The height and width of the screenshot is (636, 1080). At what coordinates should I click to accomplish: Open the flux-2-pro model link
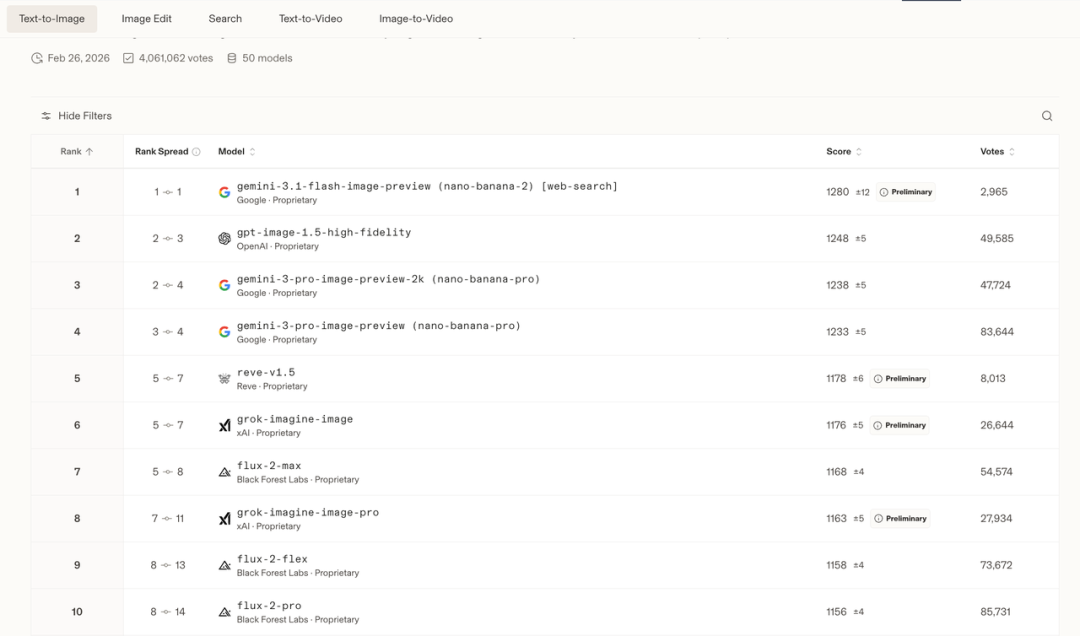pos(269,606)
